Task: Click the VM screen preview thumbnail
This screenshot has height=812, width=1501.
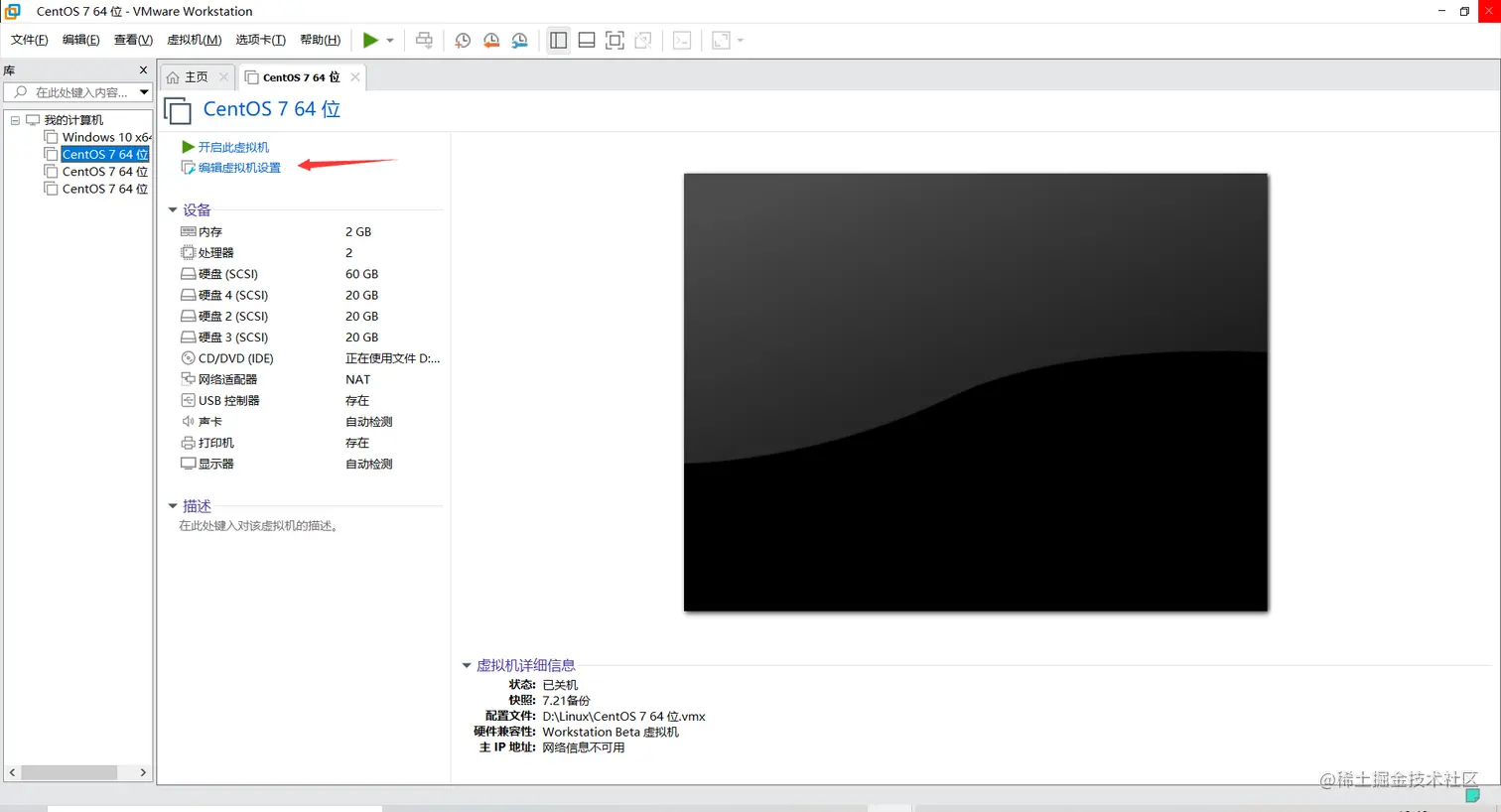Action: point(976,392)
